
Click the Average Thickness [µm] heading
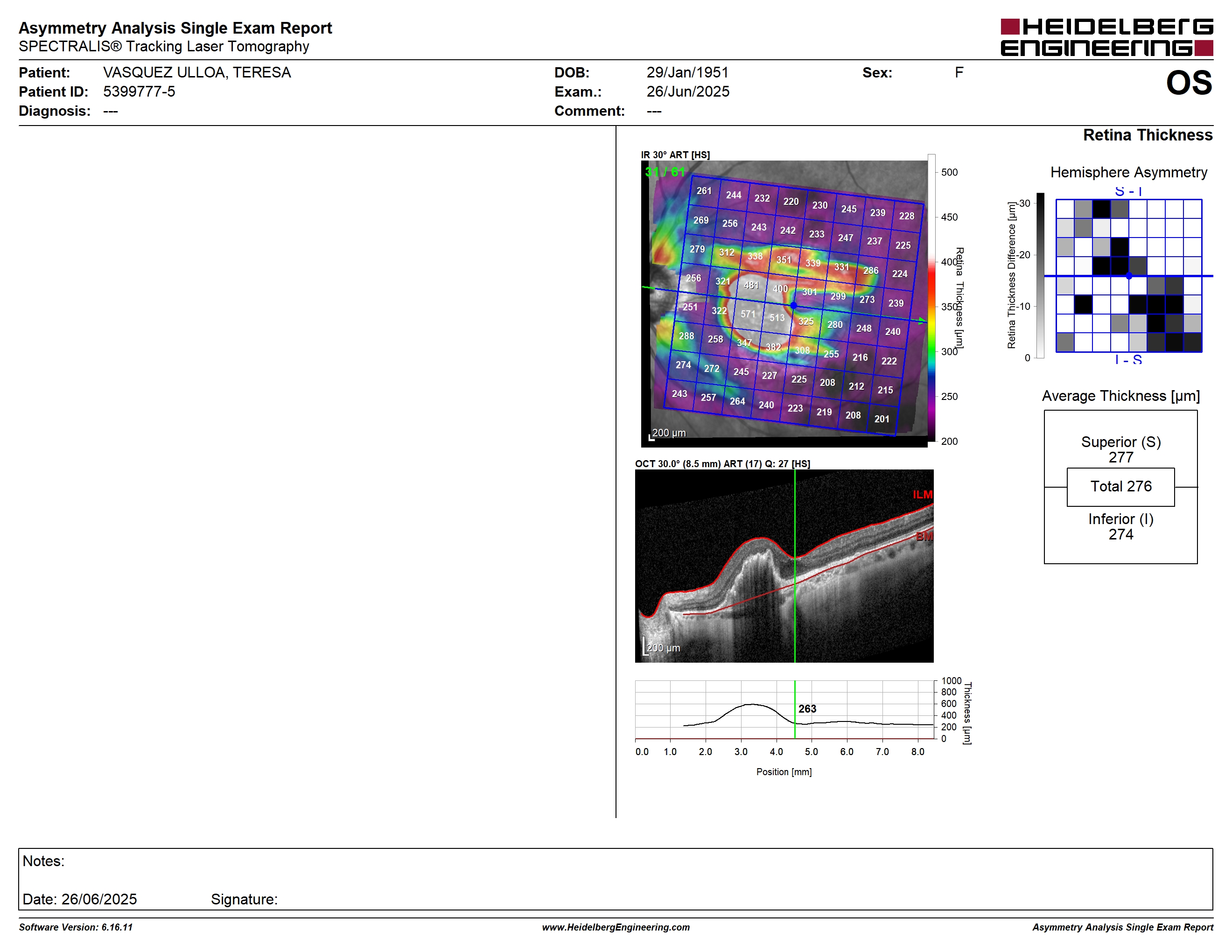1121,396
